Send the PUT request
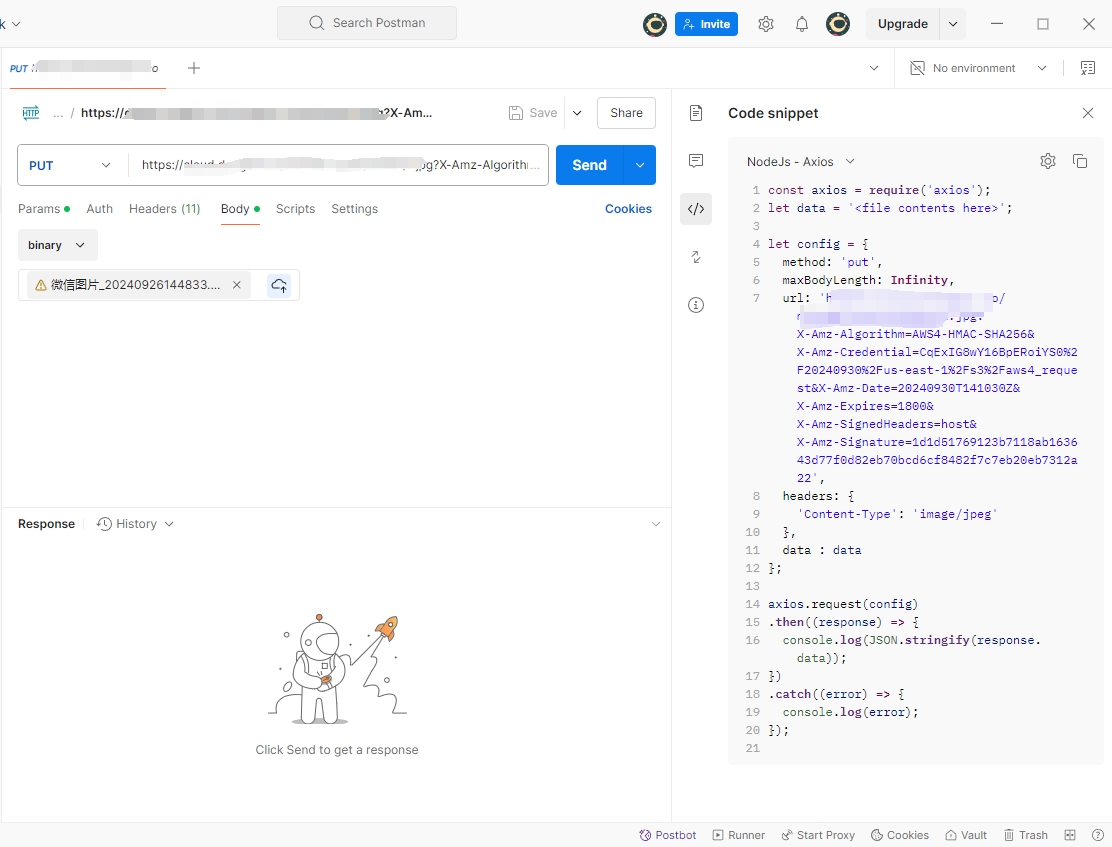The height and width of the screenshot is (847, 1112). 589,165
